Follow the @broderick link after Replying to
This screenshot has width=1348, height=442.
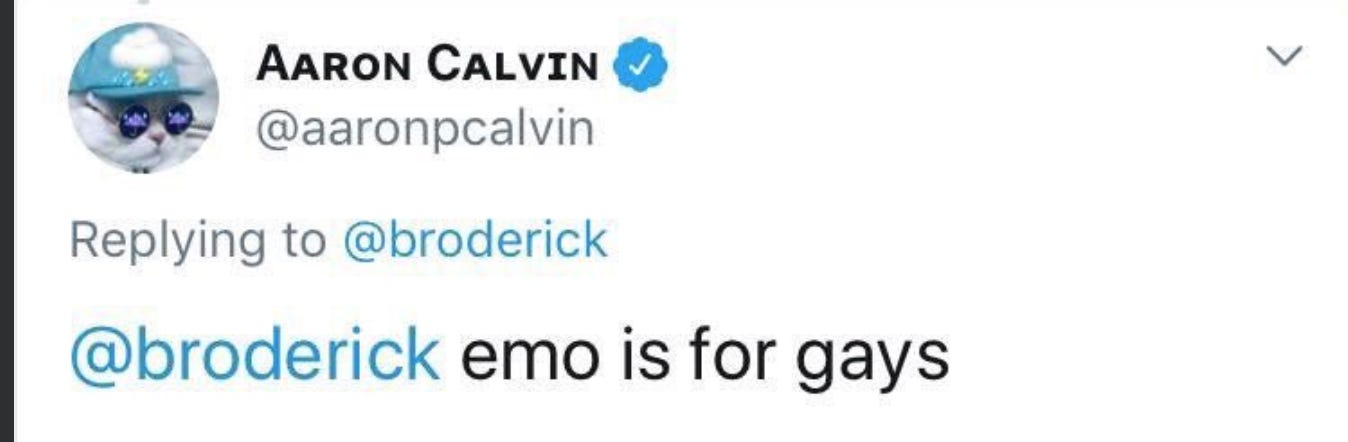pyautogui.click(x=474, y=240)
